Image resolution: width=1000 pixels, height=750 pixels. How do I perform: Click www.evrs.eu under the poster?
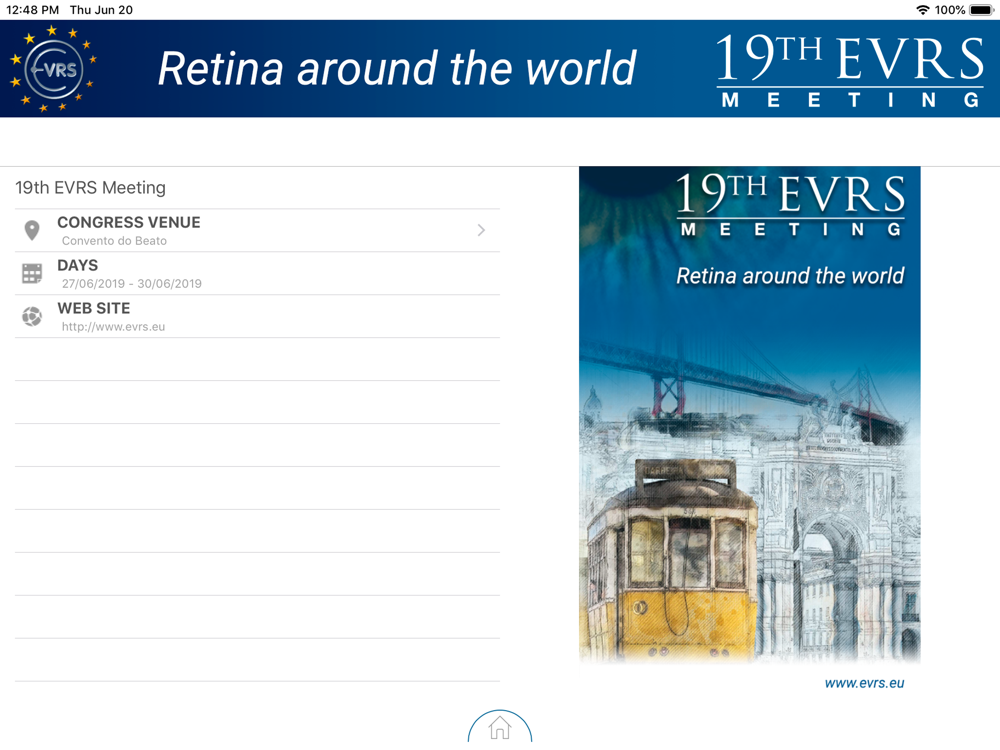click(864, 683)
